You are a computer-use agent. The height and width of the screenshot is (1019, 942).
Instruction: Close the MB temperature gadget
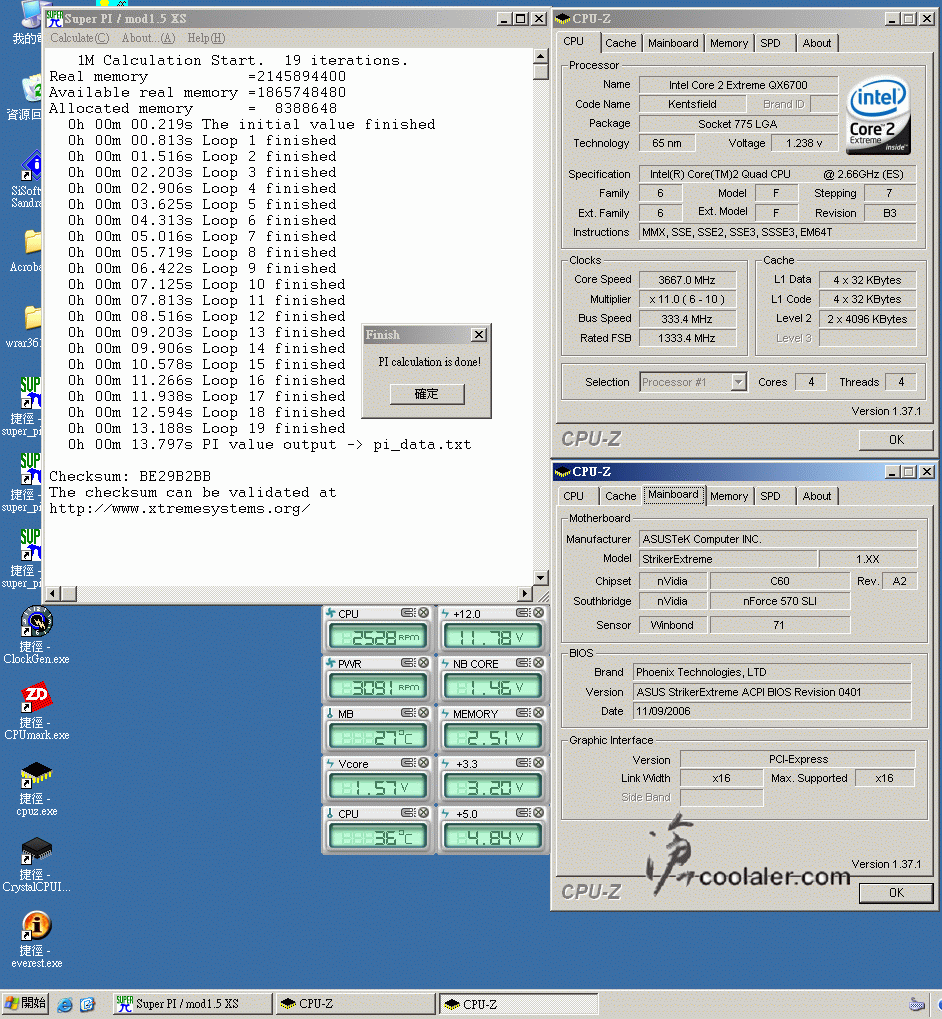(424, 713)
